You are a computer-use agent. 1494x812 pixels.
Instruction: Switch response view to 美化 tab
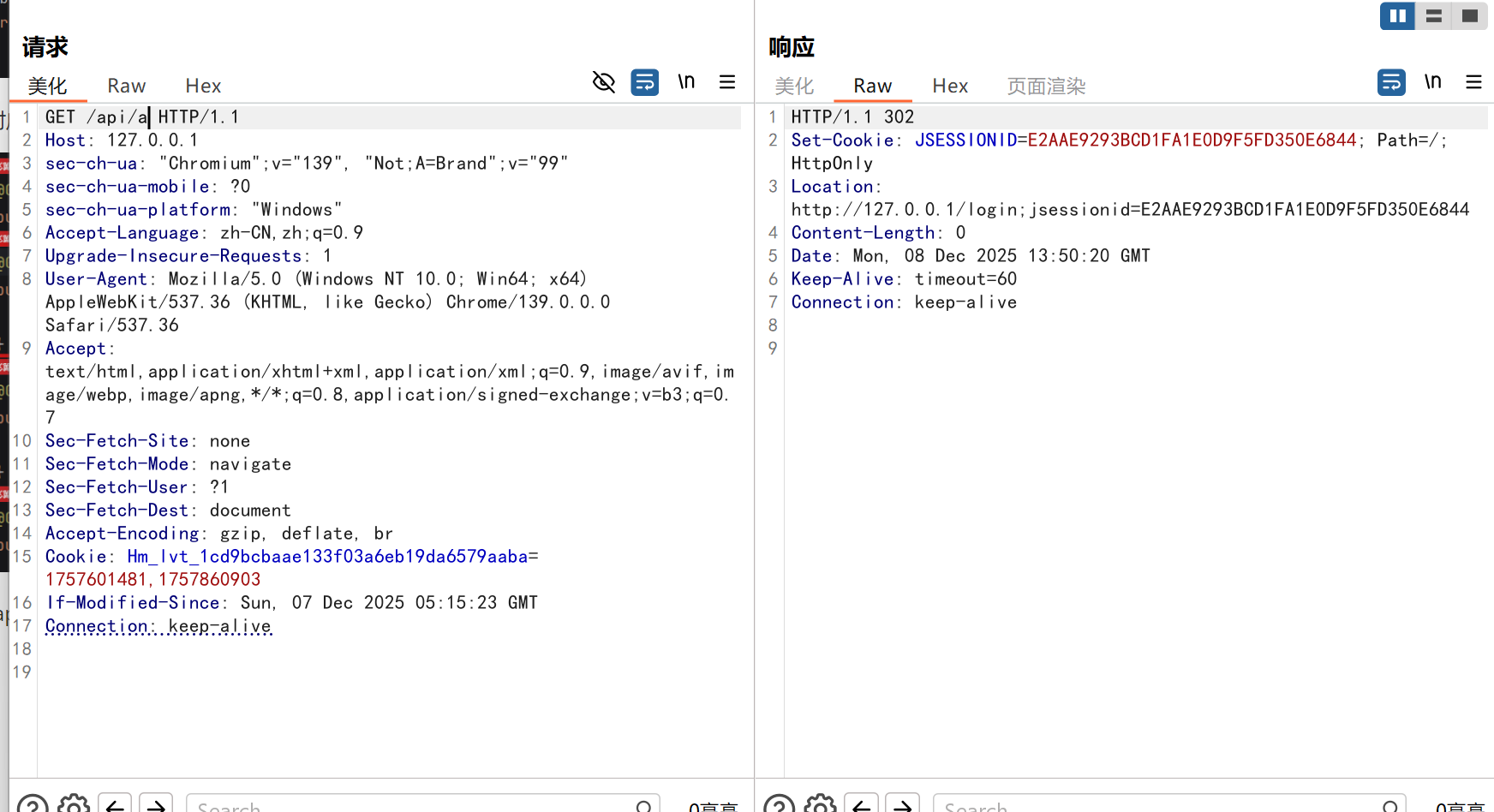click(794, 86)
